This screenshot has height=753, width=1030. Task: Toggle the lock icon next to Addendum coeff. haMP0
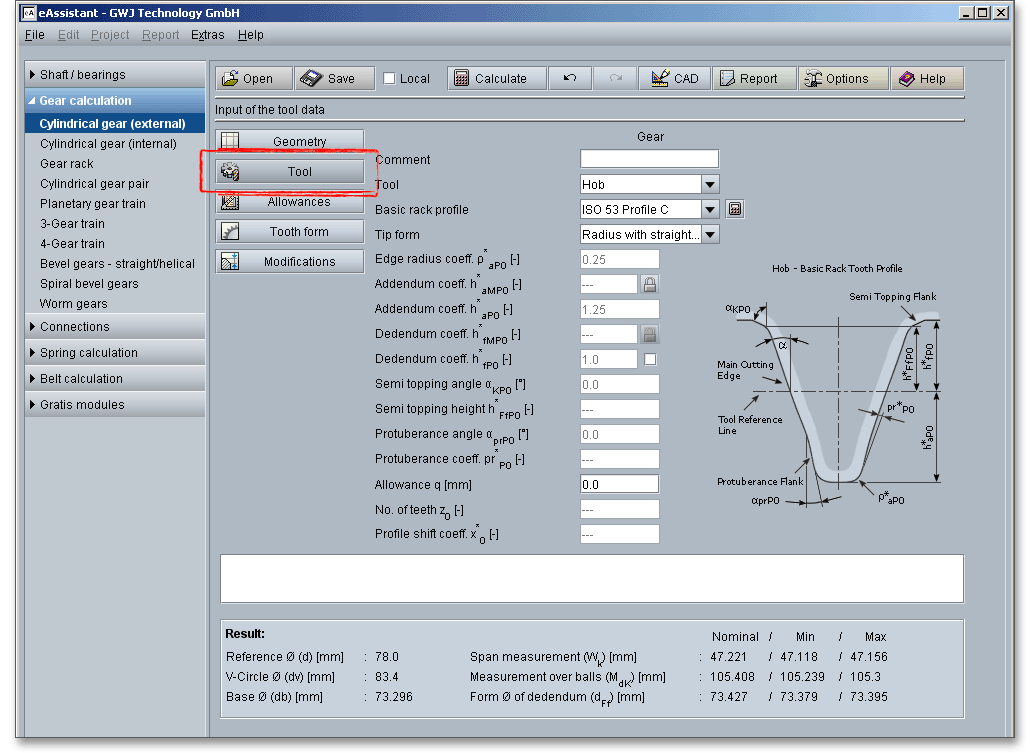coord(650,285)
